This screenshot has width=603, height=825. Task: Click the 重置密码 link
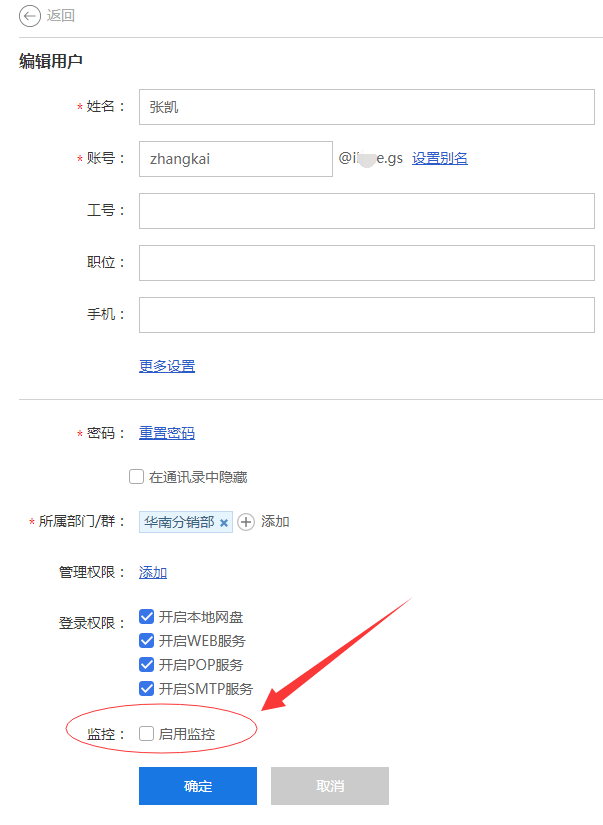(x=167, y=433)
